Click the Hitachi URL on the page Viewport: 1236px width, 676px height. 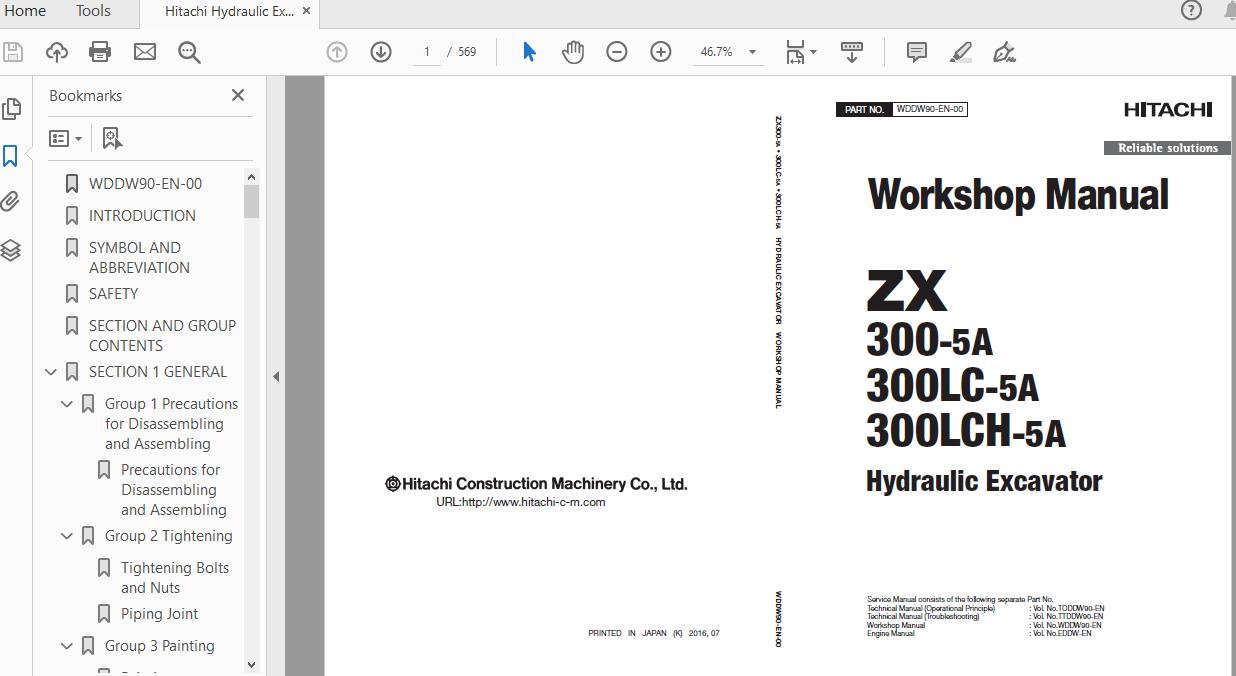point(520,503)
